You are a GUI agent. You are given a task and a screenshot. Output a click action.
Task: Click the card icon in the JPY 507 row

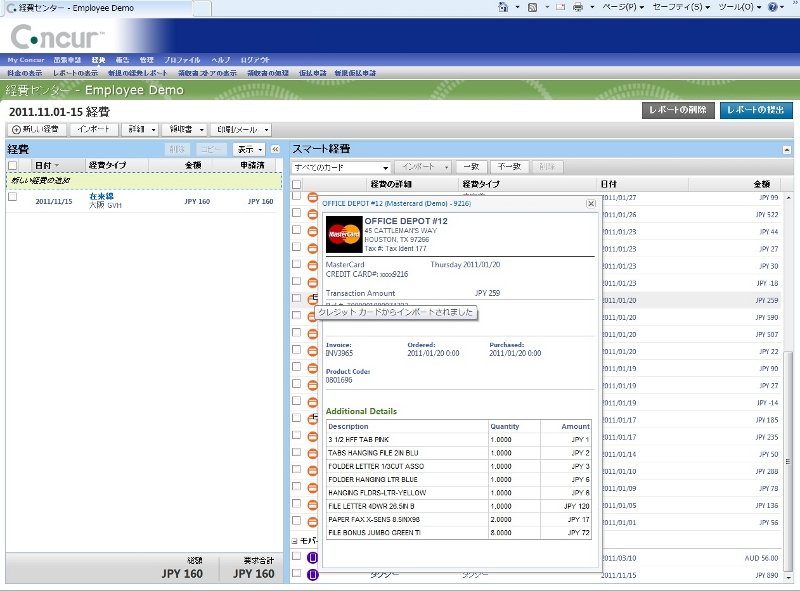click(x=313, y=334)
